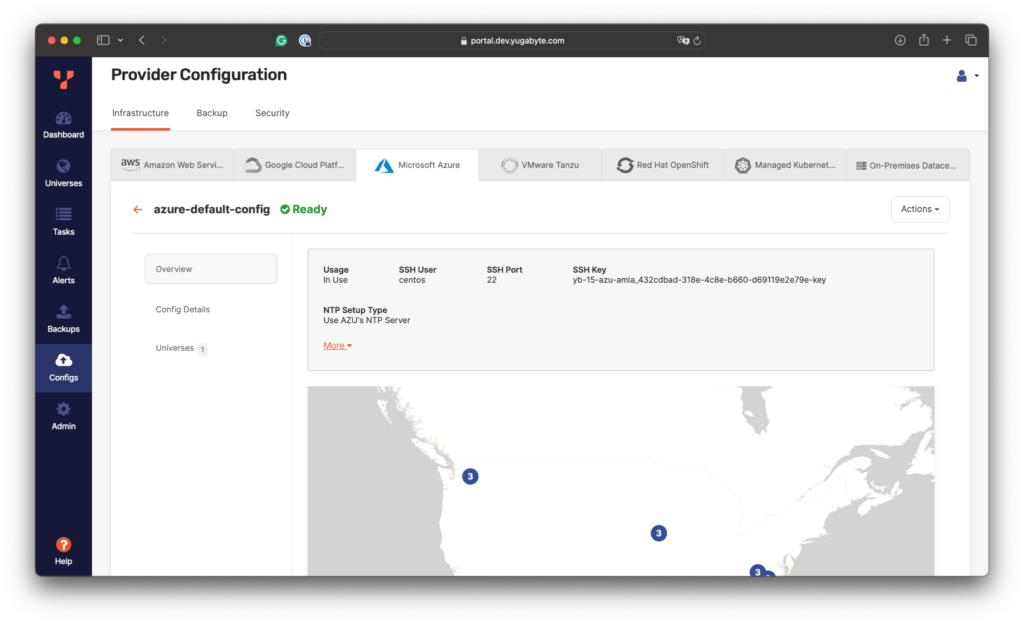Open Admin gear in sidebar

click(63, 409)
